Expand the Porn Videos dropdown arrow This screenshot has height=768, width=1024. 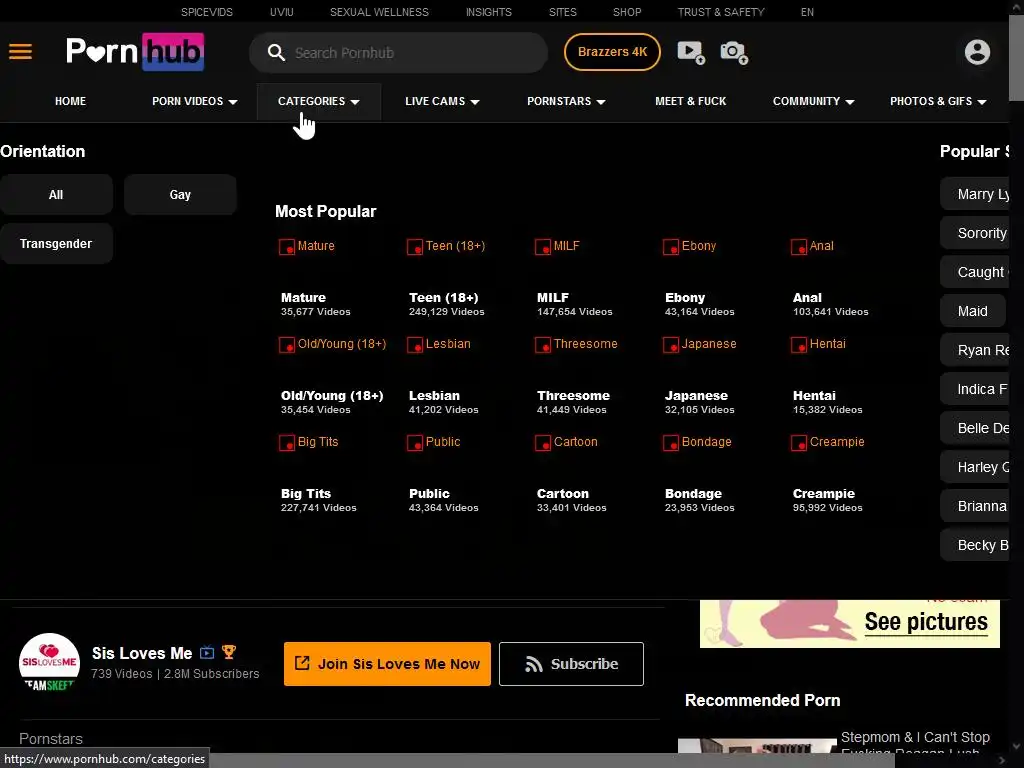233,102
